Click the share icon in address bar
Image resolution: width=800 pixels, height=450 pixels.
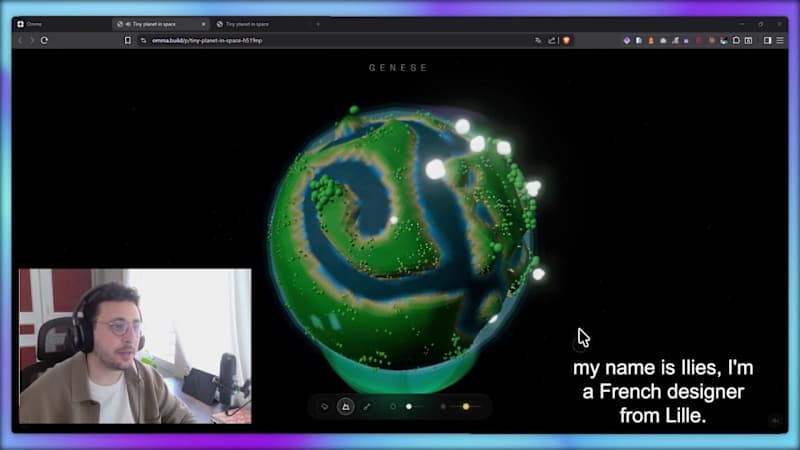pyautogui.click(x=552, y=40)
